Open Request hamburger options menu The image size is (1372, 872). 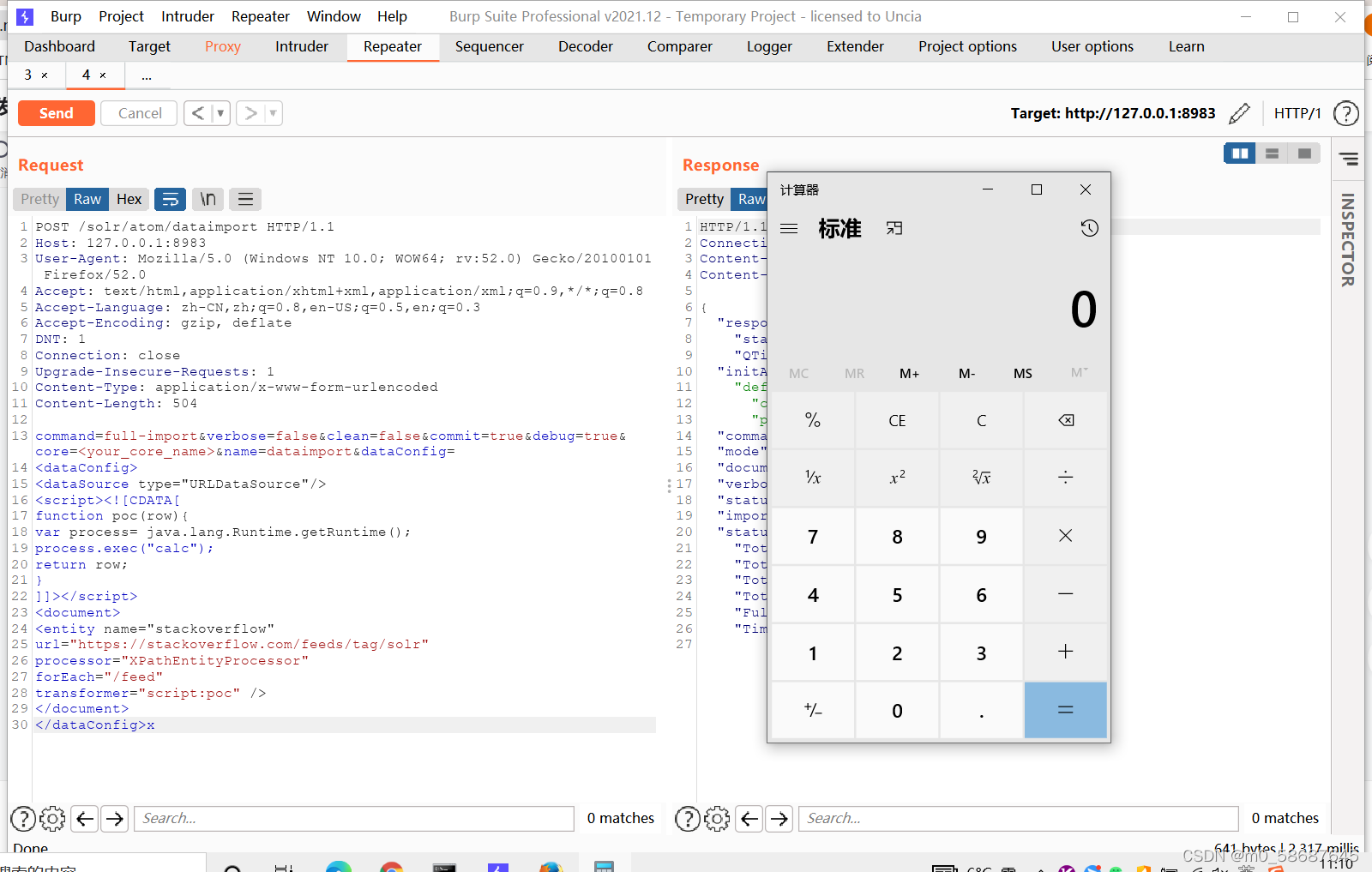(x=245, y=199)
